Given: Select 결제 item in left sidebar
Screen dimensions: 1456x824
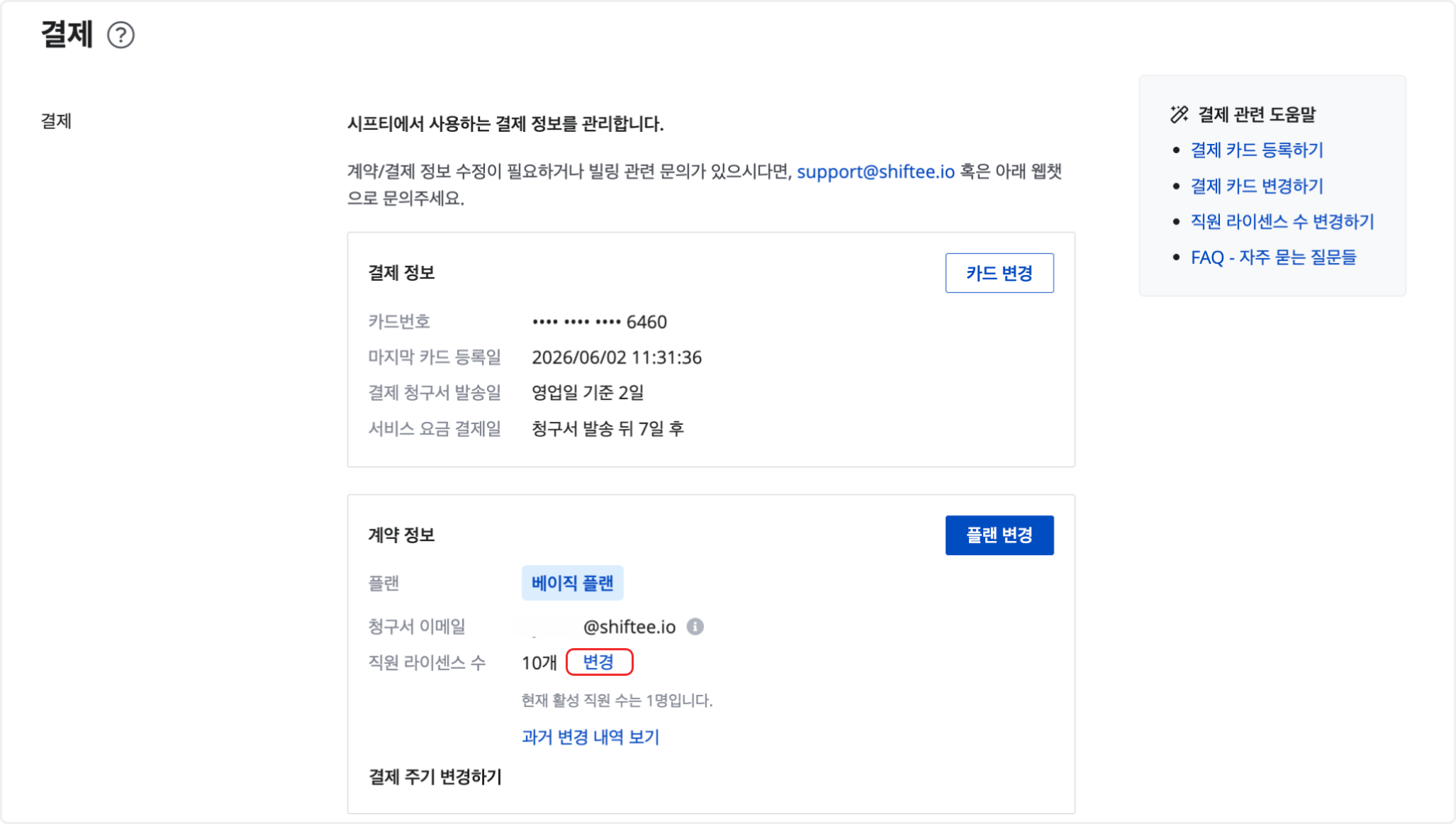Looking at the screenshot, I should coord(57,121).
